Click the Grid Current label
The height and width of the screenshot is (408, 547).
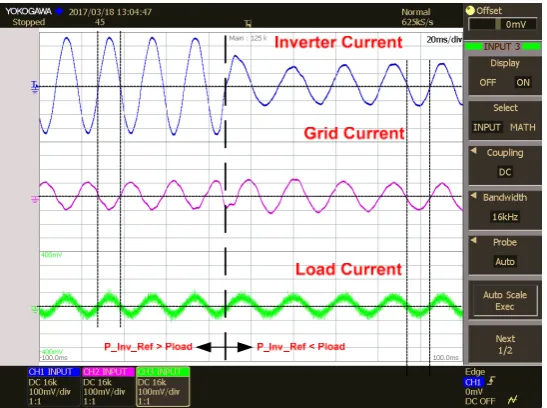354,133
